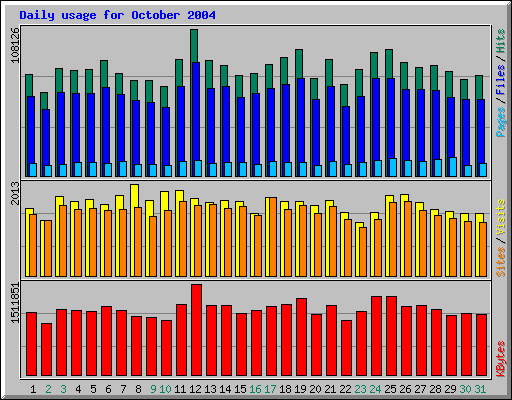Select day 28 on the x-axis
The image size is (512, 400).
coord(435,389)
